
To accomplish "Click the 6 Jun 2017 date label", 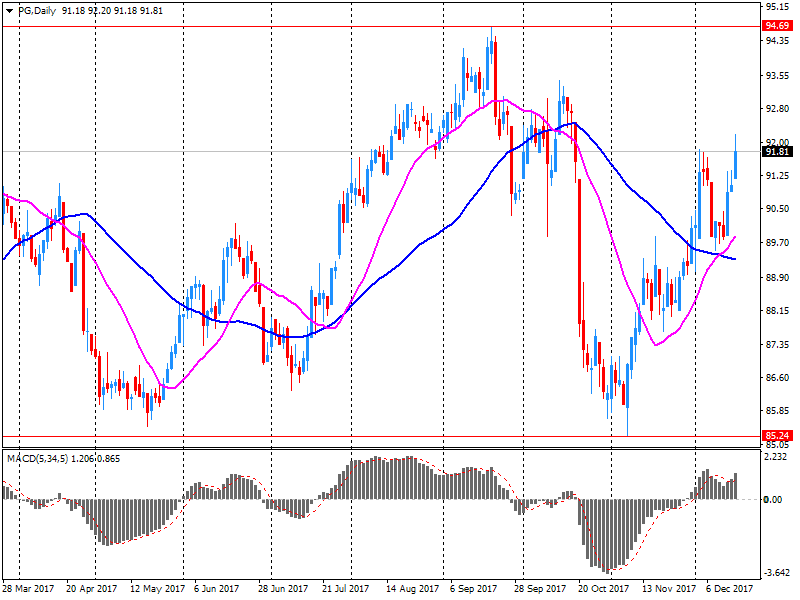I will (x=216, y=588).
